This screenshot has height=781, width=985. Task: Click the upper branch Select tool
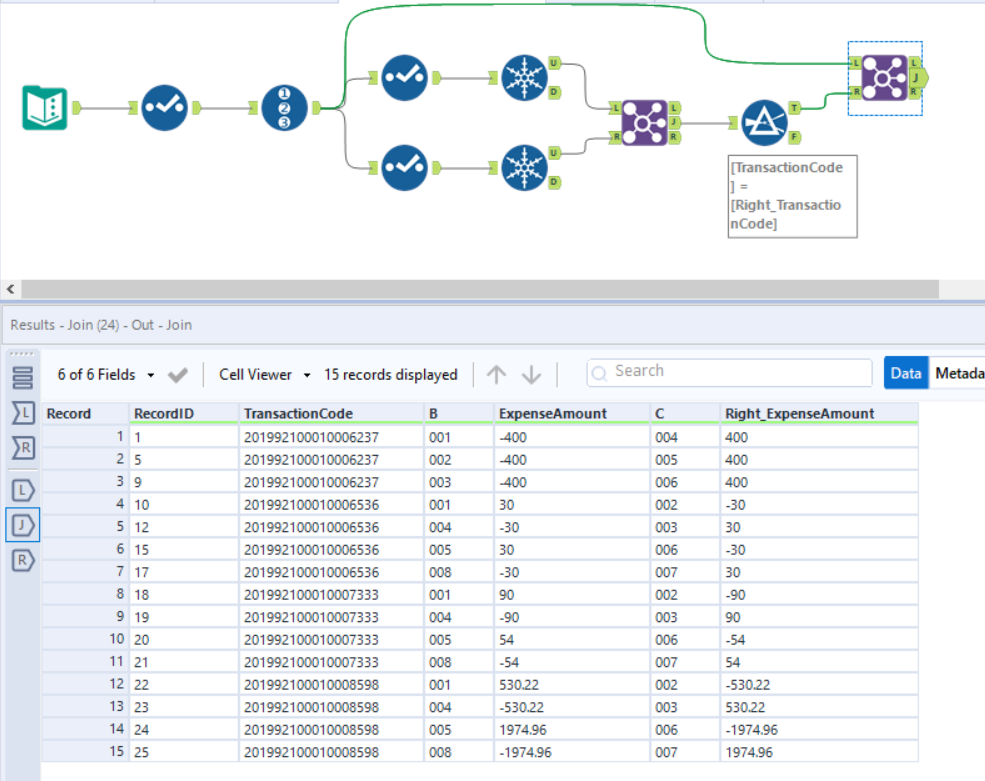click(405, 77)
